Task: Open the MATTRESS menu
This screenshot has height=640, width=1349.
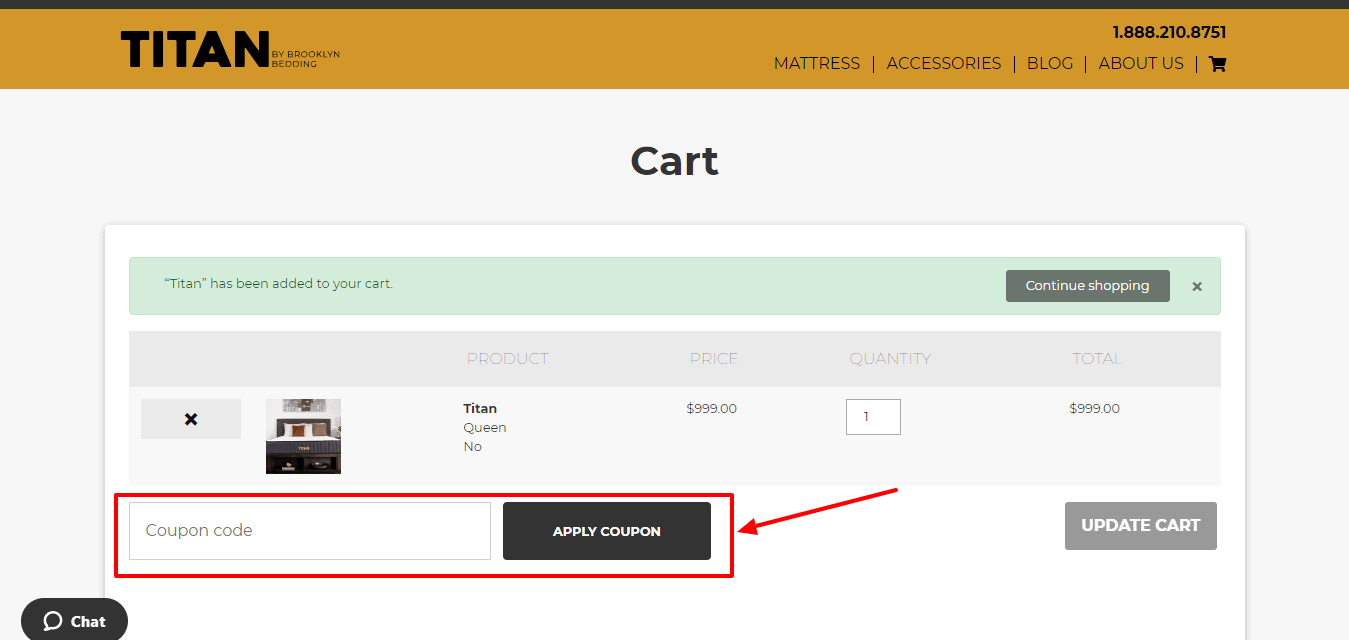Action: pyautogui.click(x=817, y=63)
